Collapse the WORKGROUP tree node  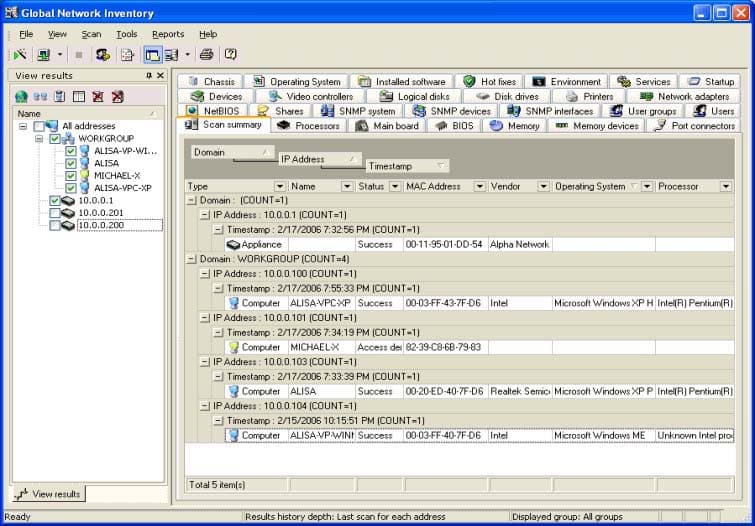(x=39, y=139)
